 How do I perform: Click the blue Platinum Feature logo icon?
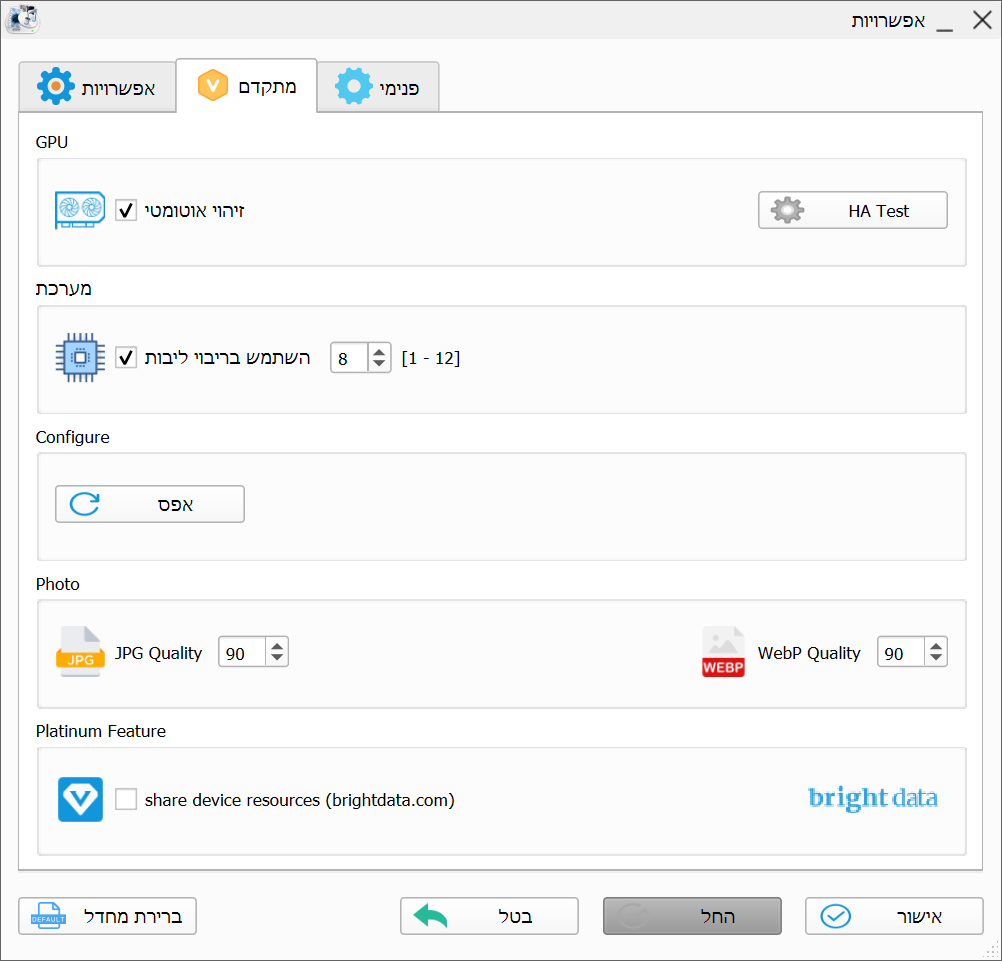(x=80, y=800)
